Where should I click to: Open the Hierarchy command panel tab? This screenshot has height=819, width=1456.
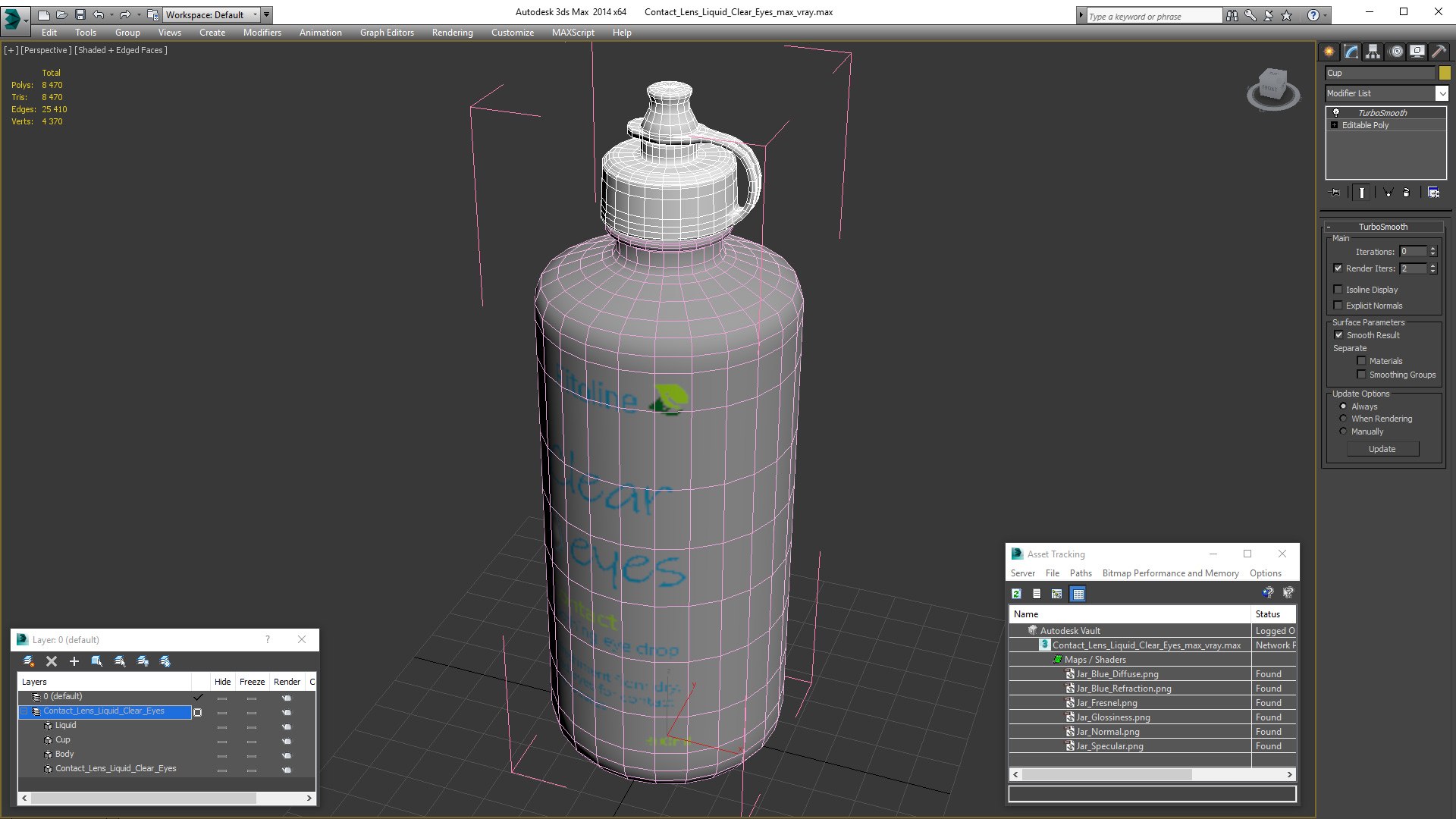click(1373, 52)
